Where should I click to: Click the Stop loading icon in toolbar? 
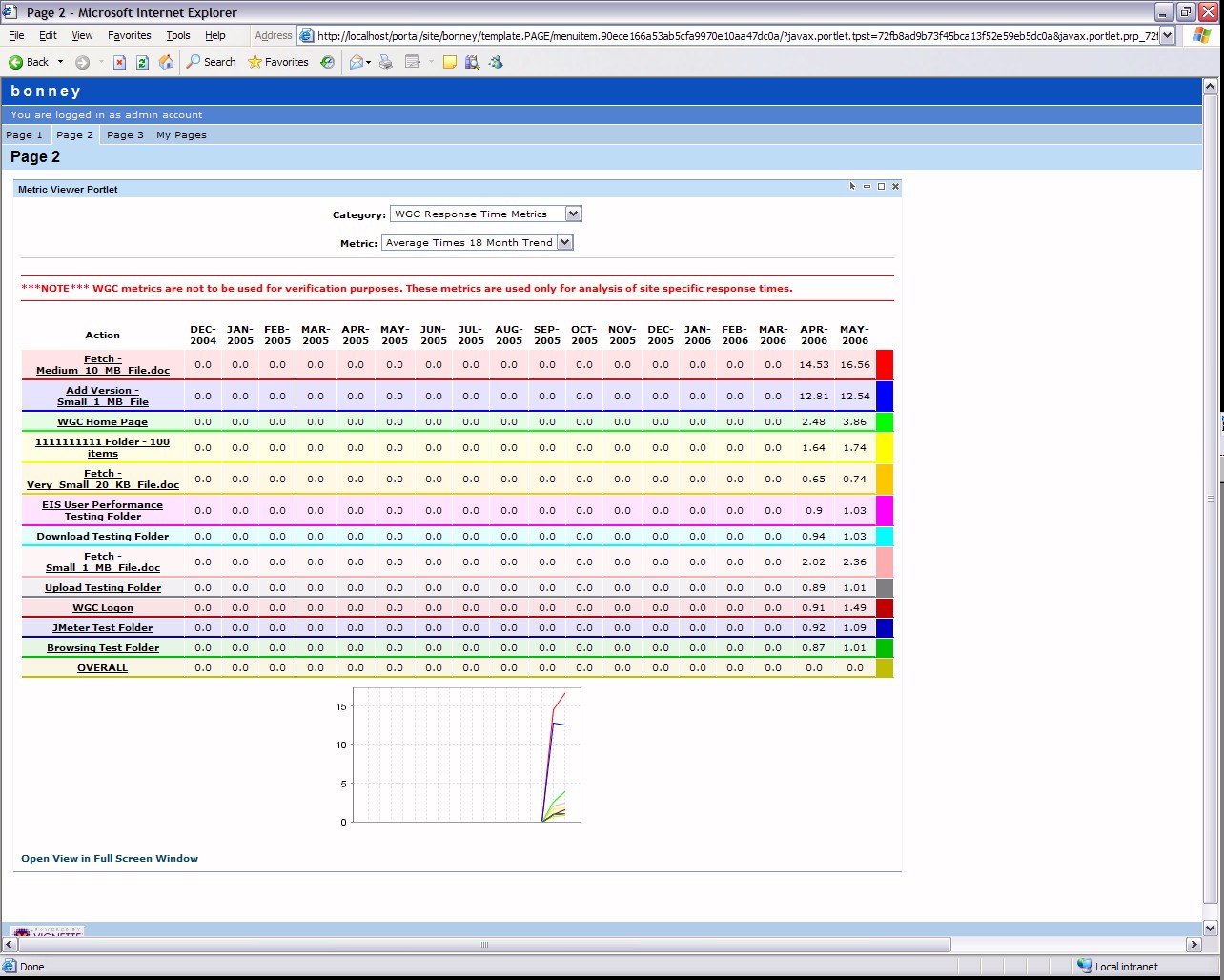coord(119,62)
